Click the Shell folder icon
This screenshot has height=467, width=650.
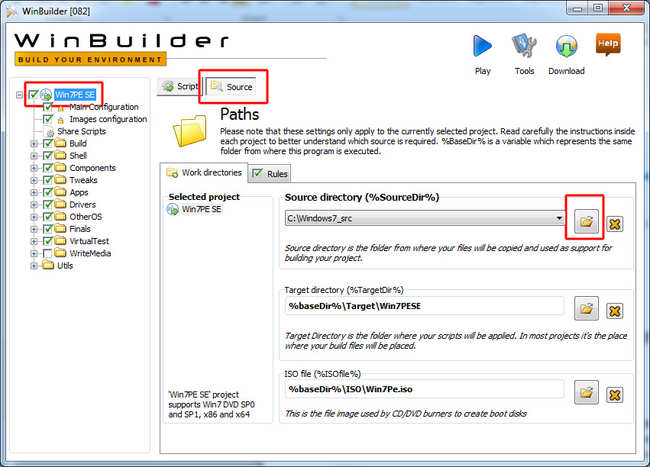(x=61, y=155)
